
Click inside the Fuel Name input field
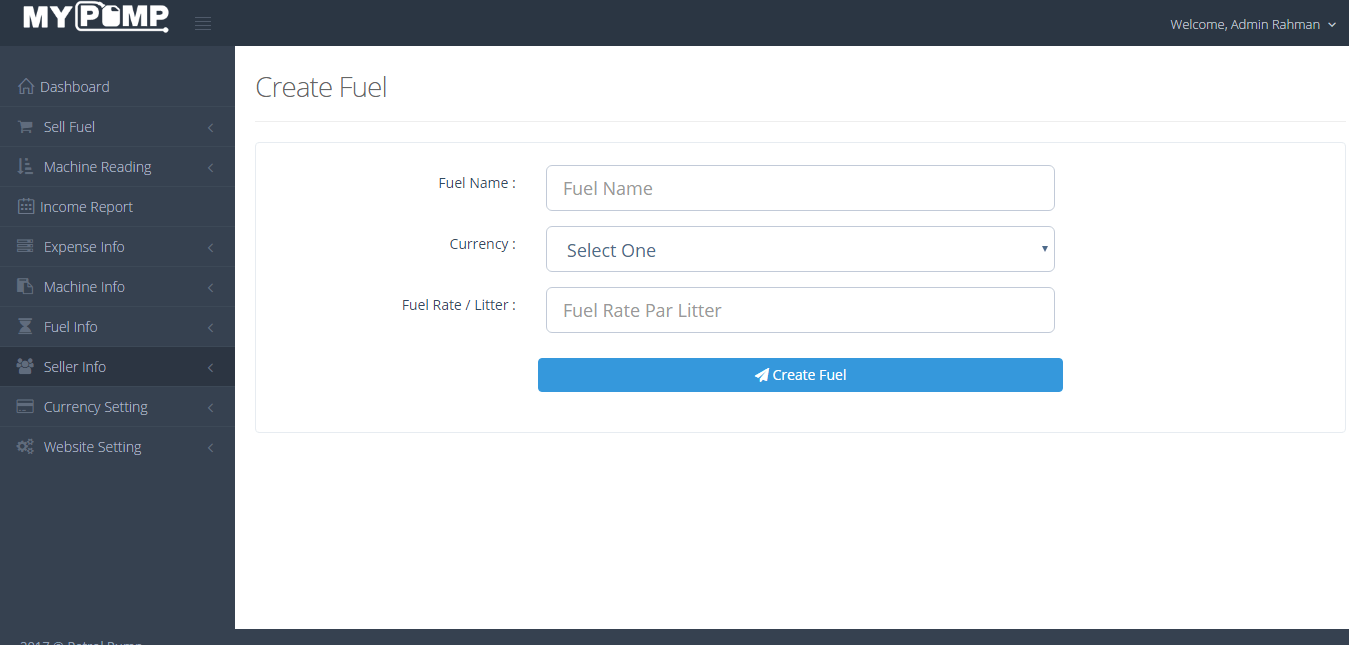800,188
